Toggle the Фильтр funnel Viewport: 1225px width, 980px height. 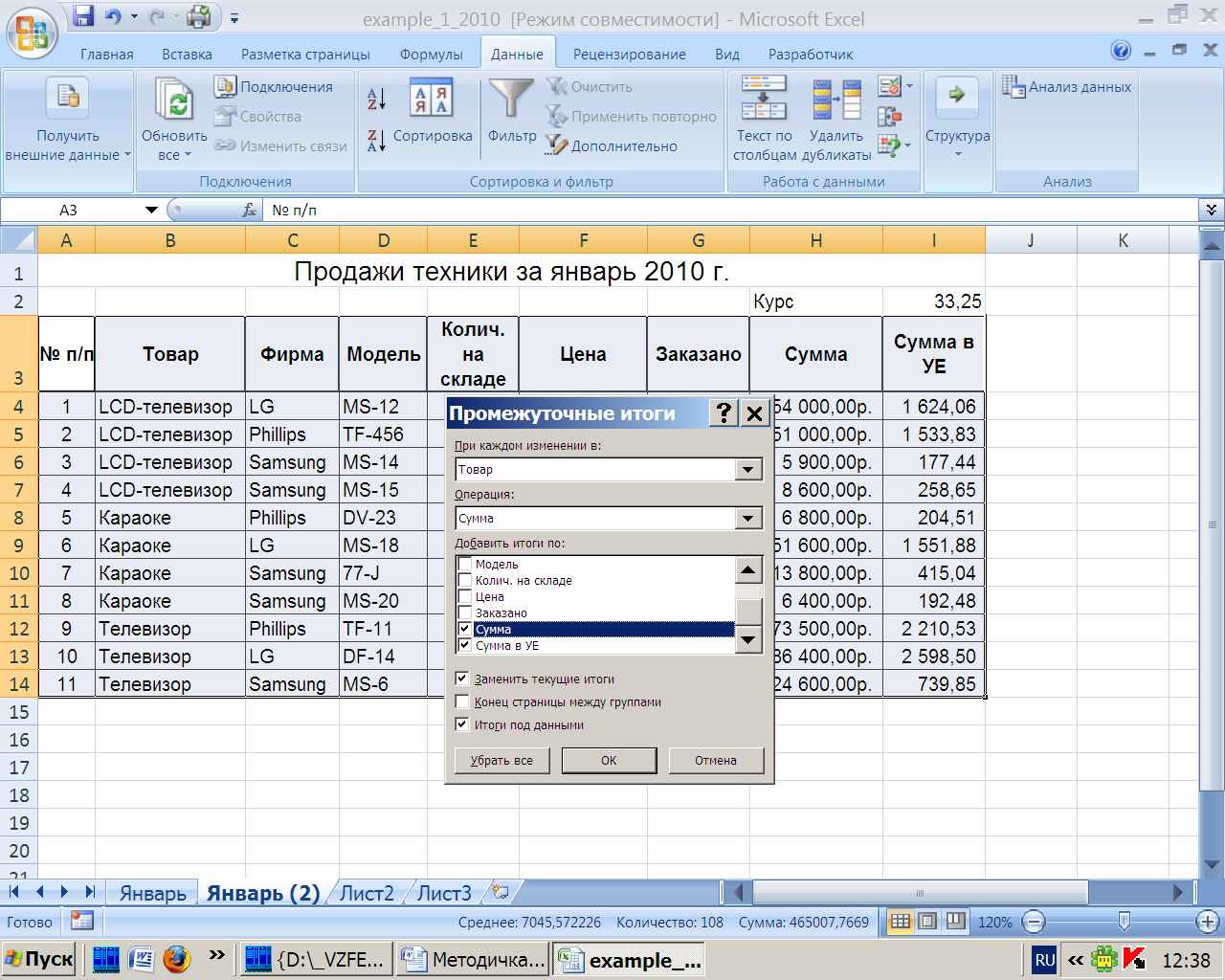tap(512, 111)
